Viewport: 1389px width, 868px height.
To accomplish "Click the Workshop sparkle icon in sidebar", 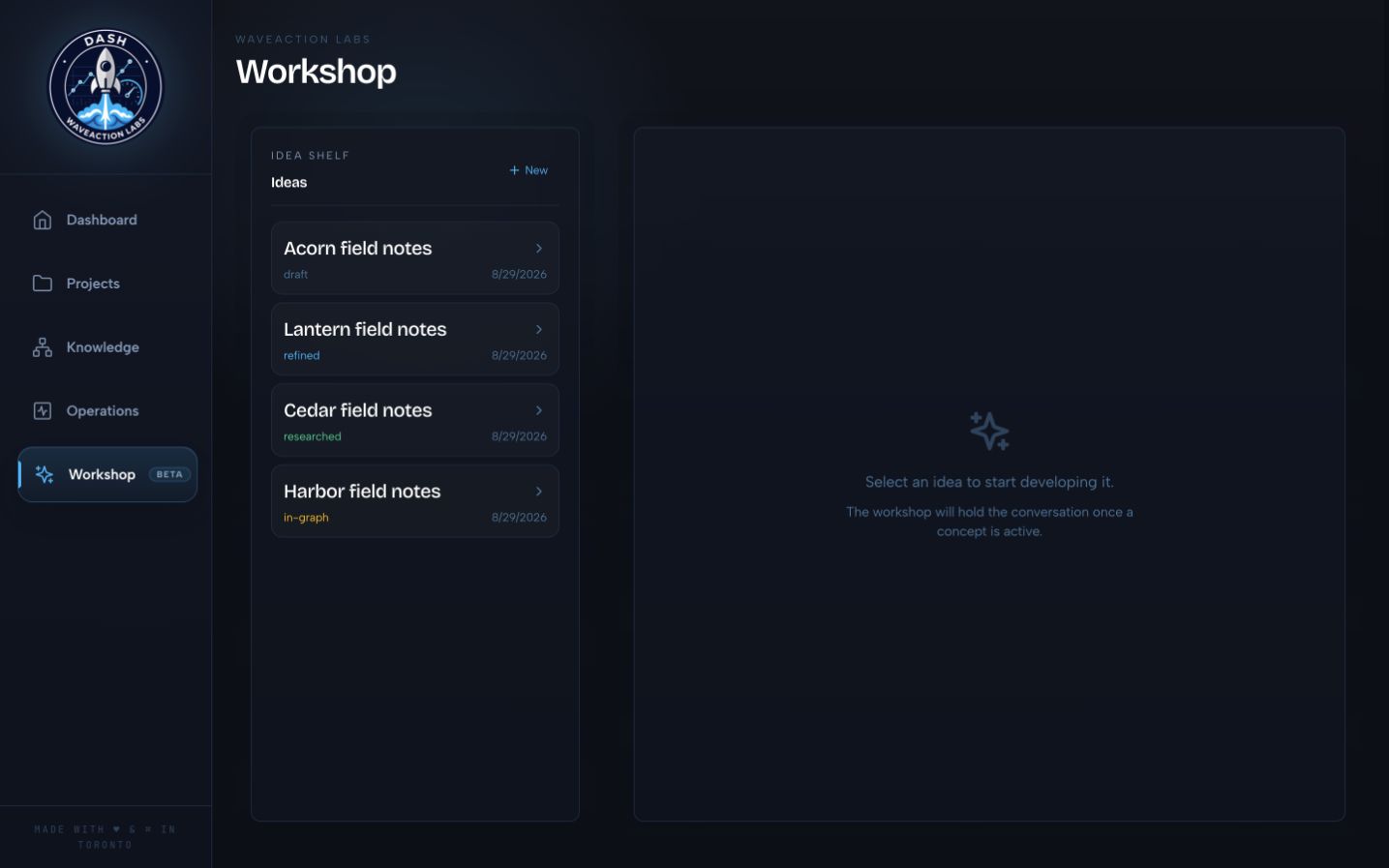I will coord(45,474).
